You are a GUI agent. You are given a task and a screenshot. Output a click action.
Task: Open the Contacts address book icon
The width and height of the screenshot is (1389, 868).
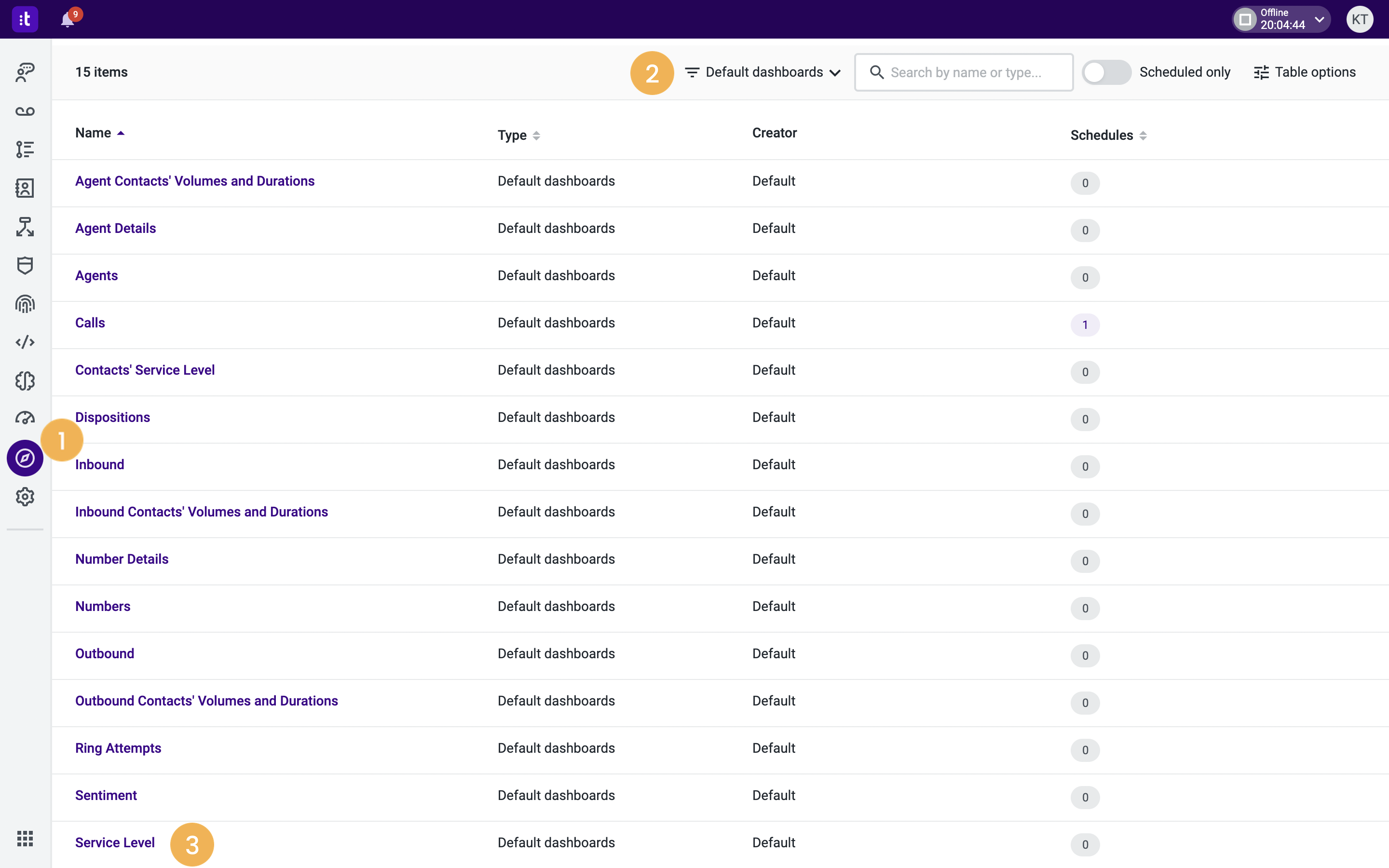coord(25,188)
